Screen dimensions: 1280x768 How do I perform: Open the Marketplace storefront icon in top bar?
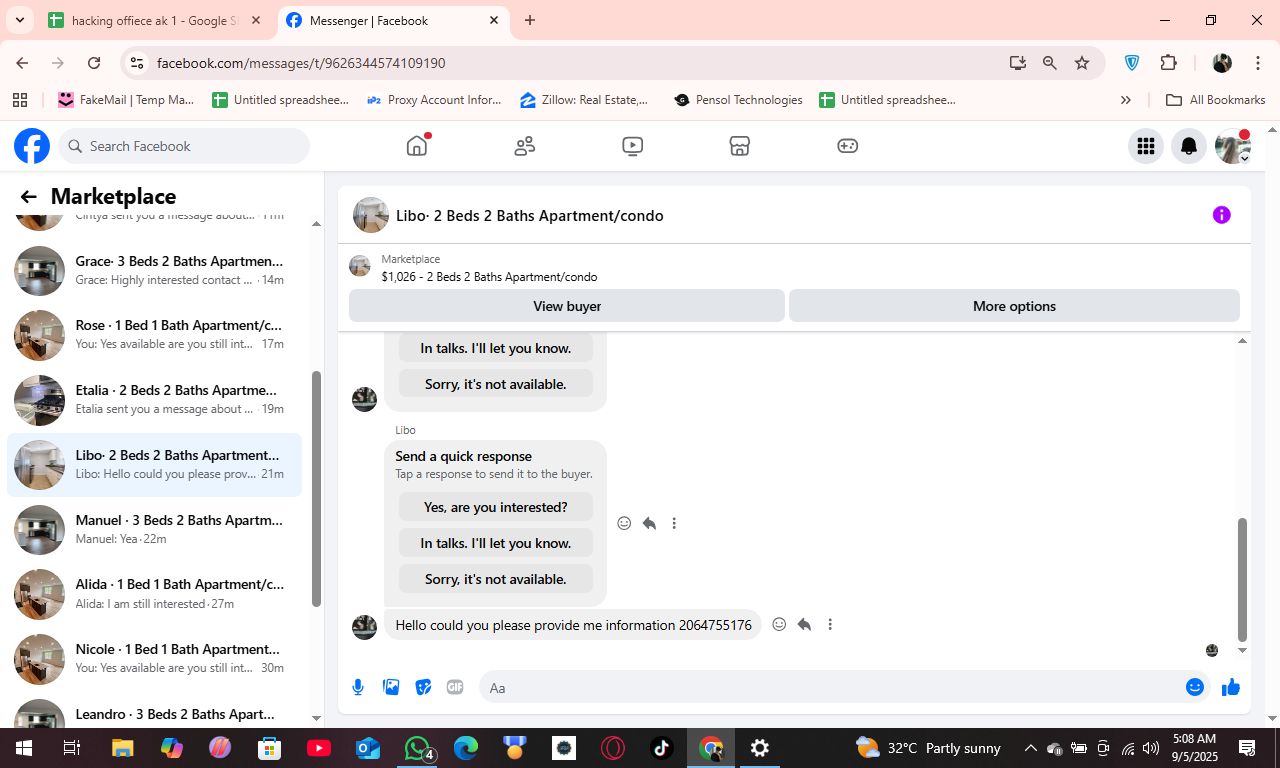click(x=739, y=146)
